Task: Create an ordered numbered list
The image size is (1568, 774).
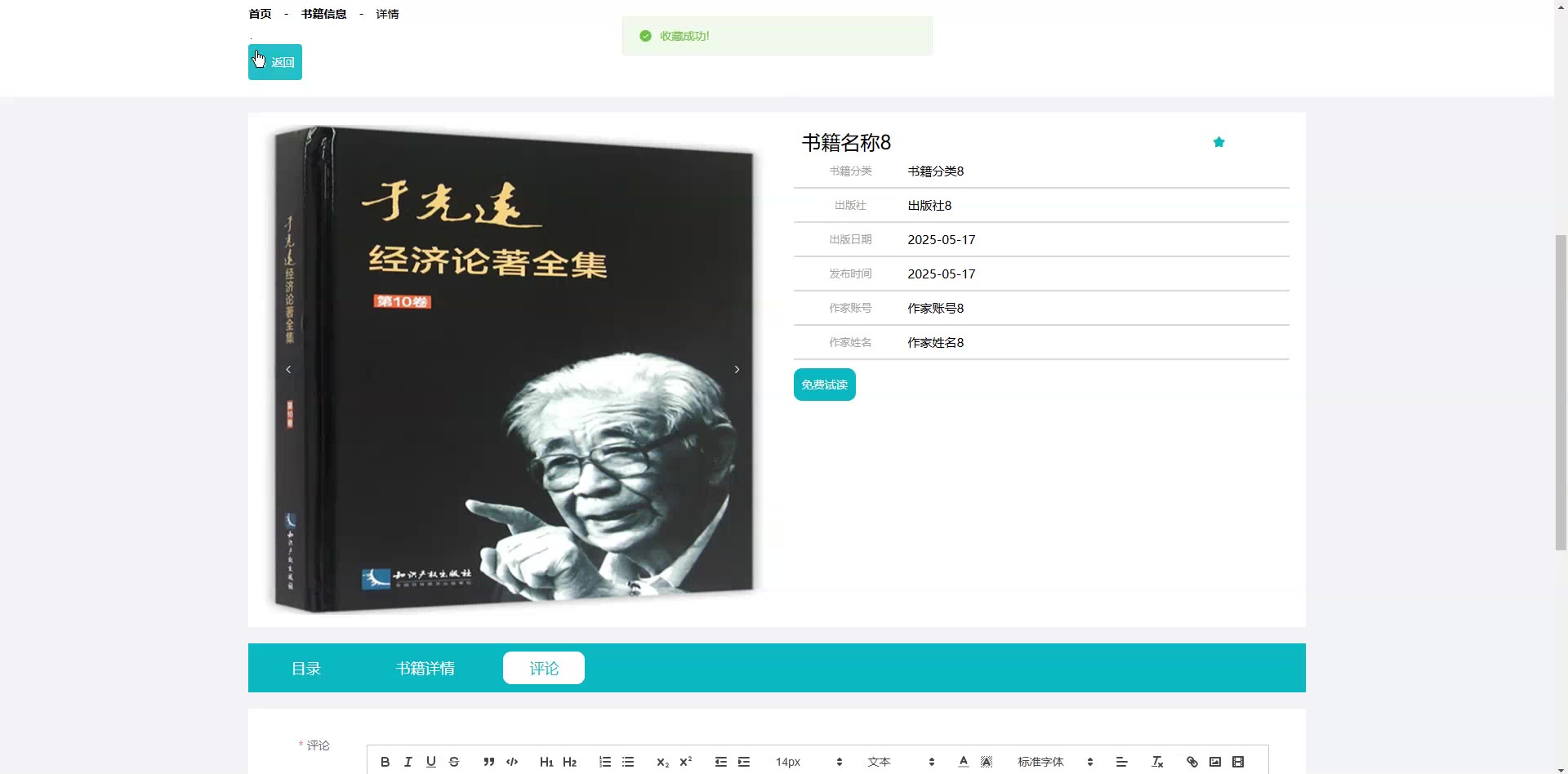Action: (605, 762)
